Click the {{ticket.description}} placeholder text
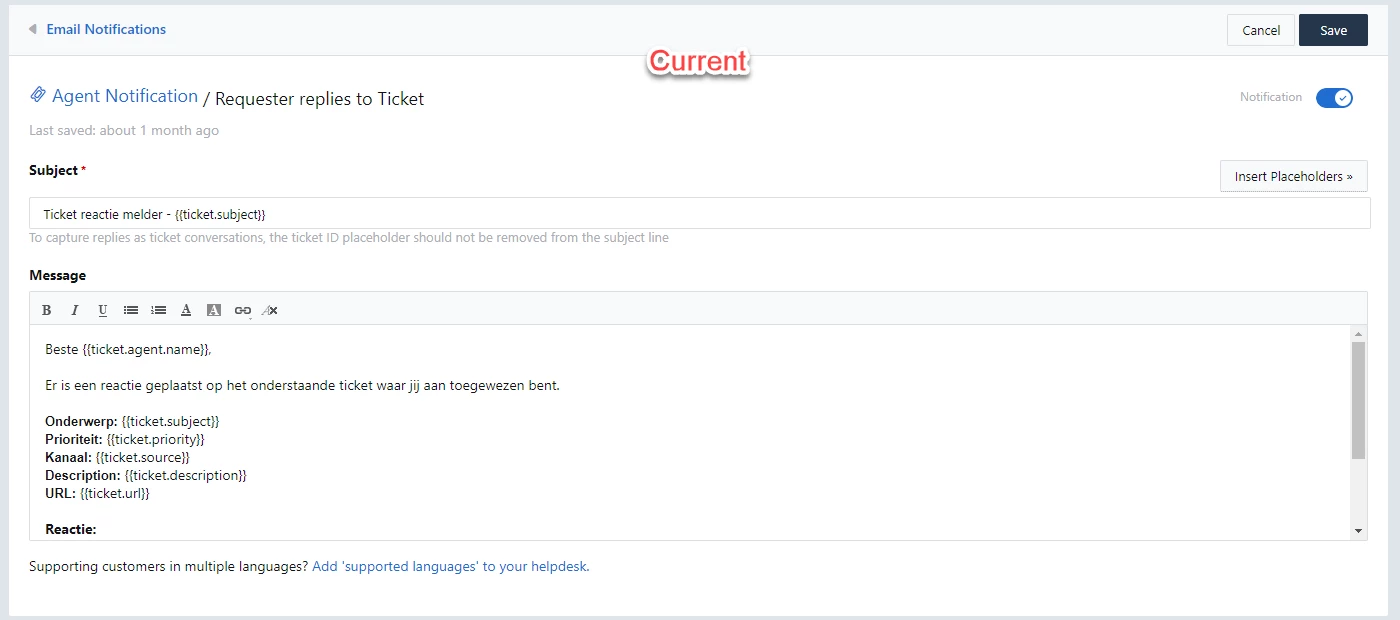This screenshot has height=620, width=1400. 185,475
